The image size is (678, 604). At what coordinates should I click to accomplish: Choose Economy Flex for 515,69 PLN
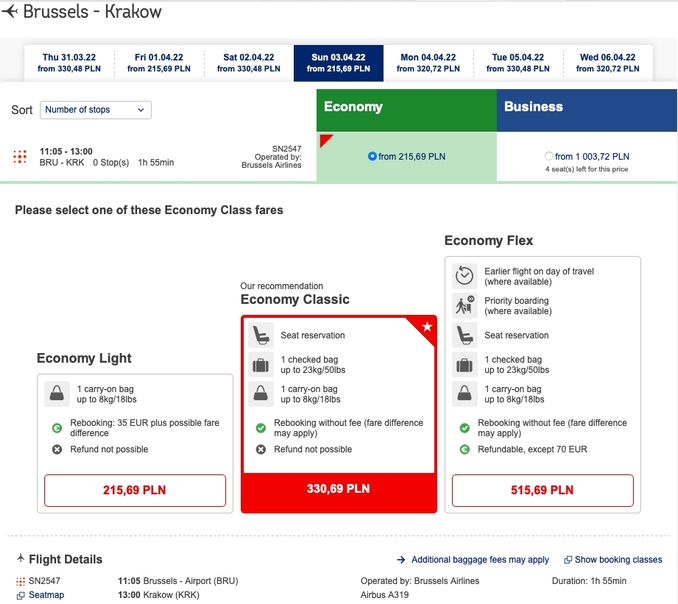[542, 490]
